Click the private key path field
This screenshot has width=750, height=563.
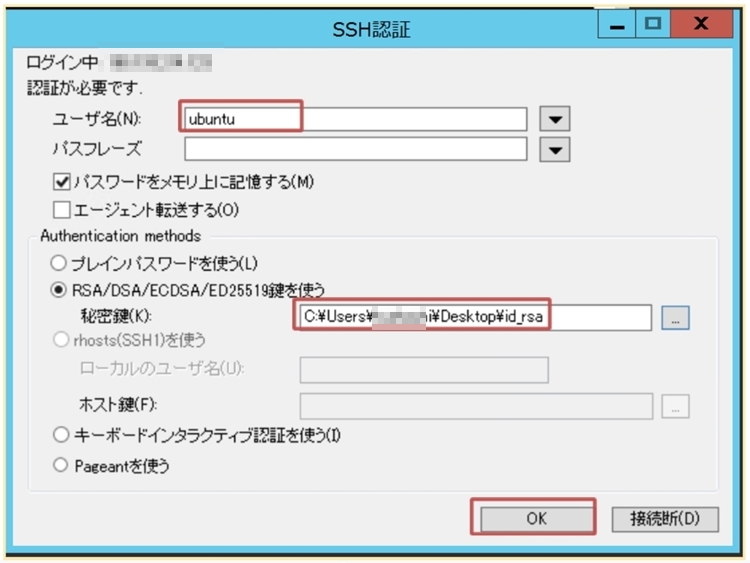(475, 317)
